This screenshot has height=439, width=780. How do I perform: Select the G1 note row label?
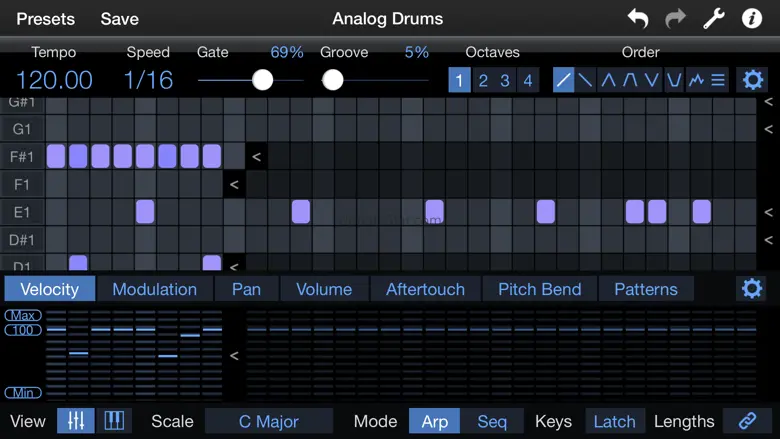coord(22,129)
